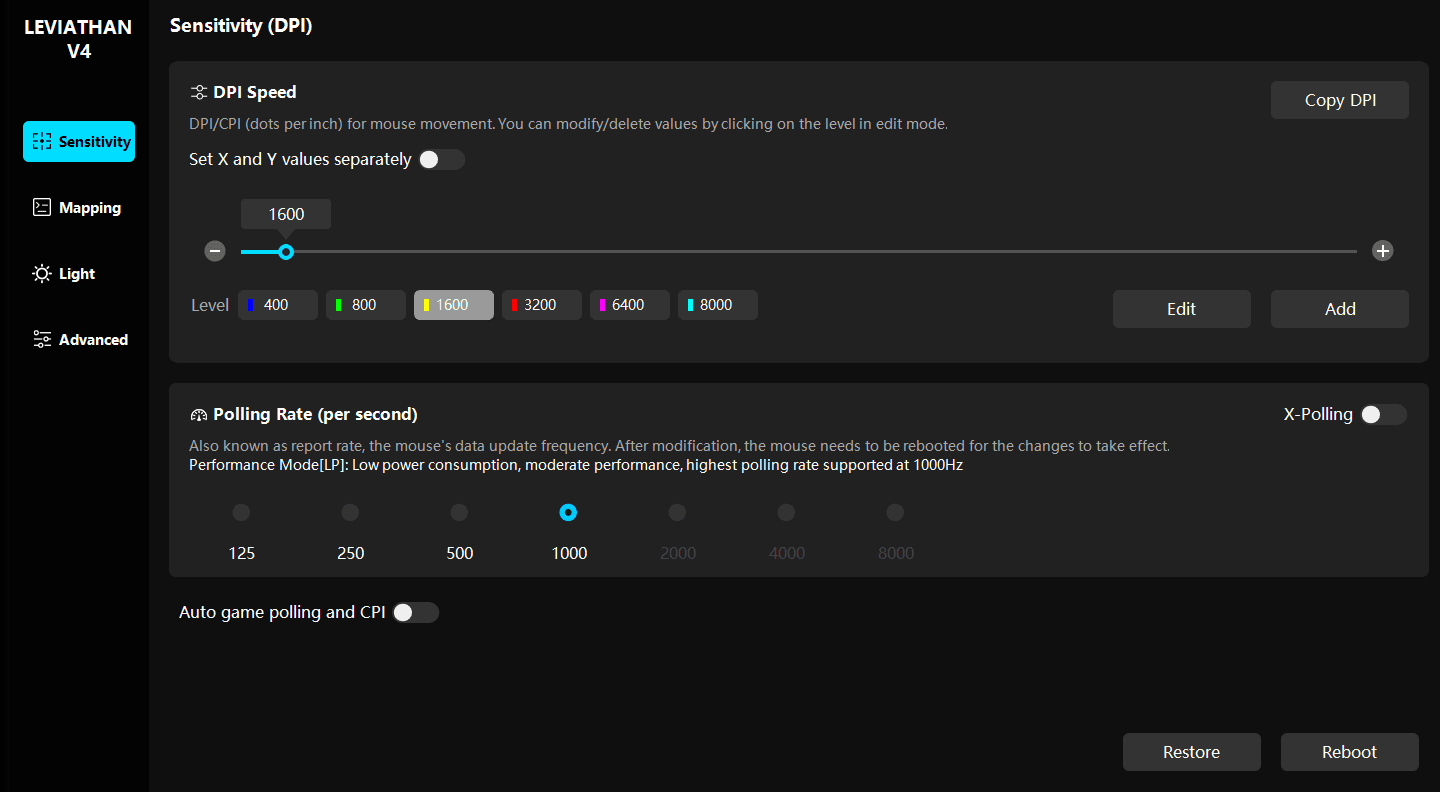
Task: Select the 400 DPI level with blue marker
Action: point(277,305)
